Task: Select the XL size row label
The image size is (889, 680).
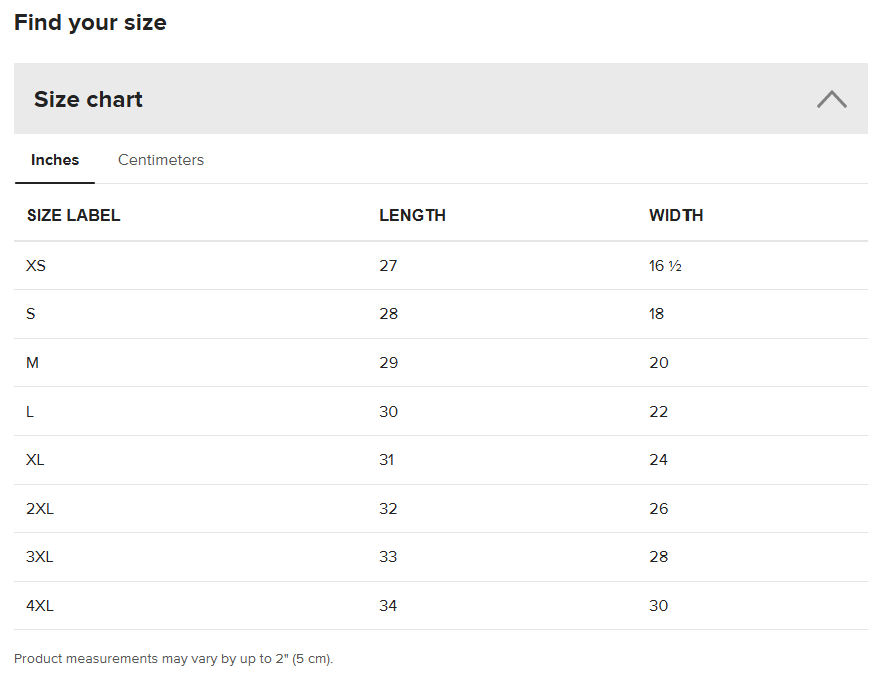Action: tap(35, 459)
